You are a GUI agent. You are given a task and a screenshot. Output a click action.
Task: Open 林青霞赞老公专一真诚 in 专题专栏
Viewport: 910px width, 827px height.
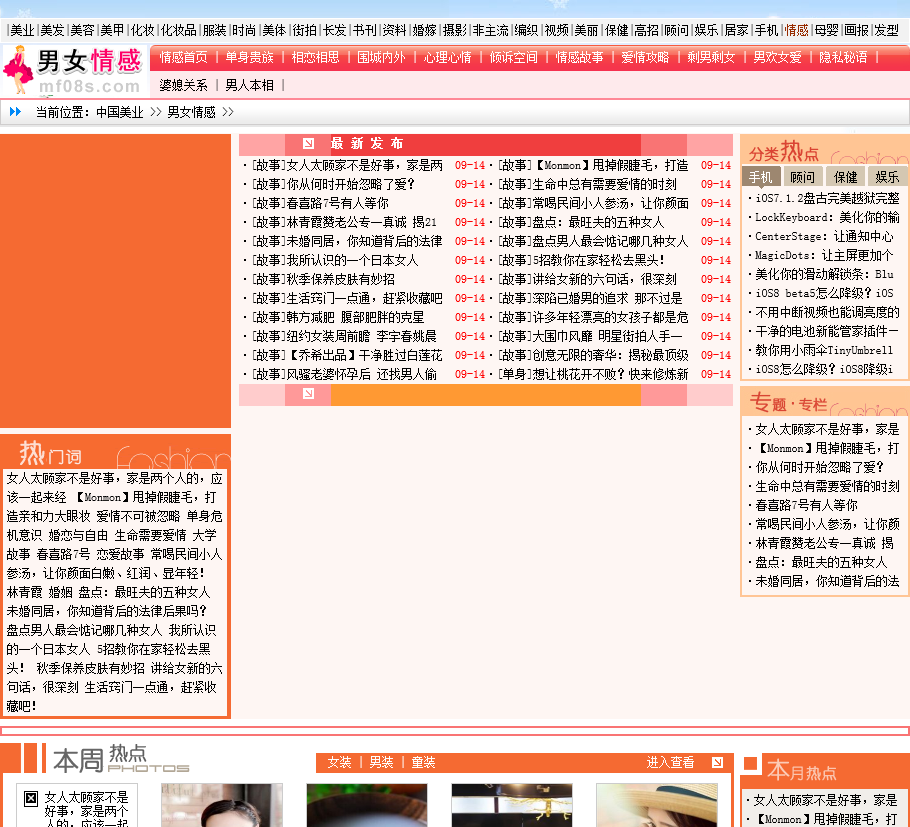click(824, 543)
